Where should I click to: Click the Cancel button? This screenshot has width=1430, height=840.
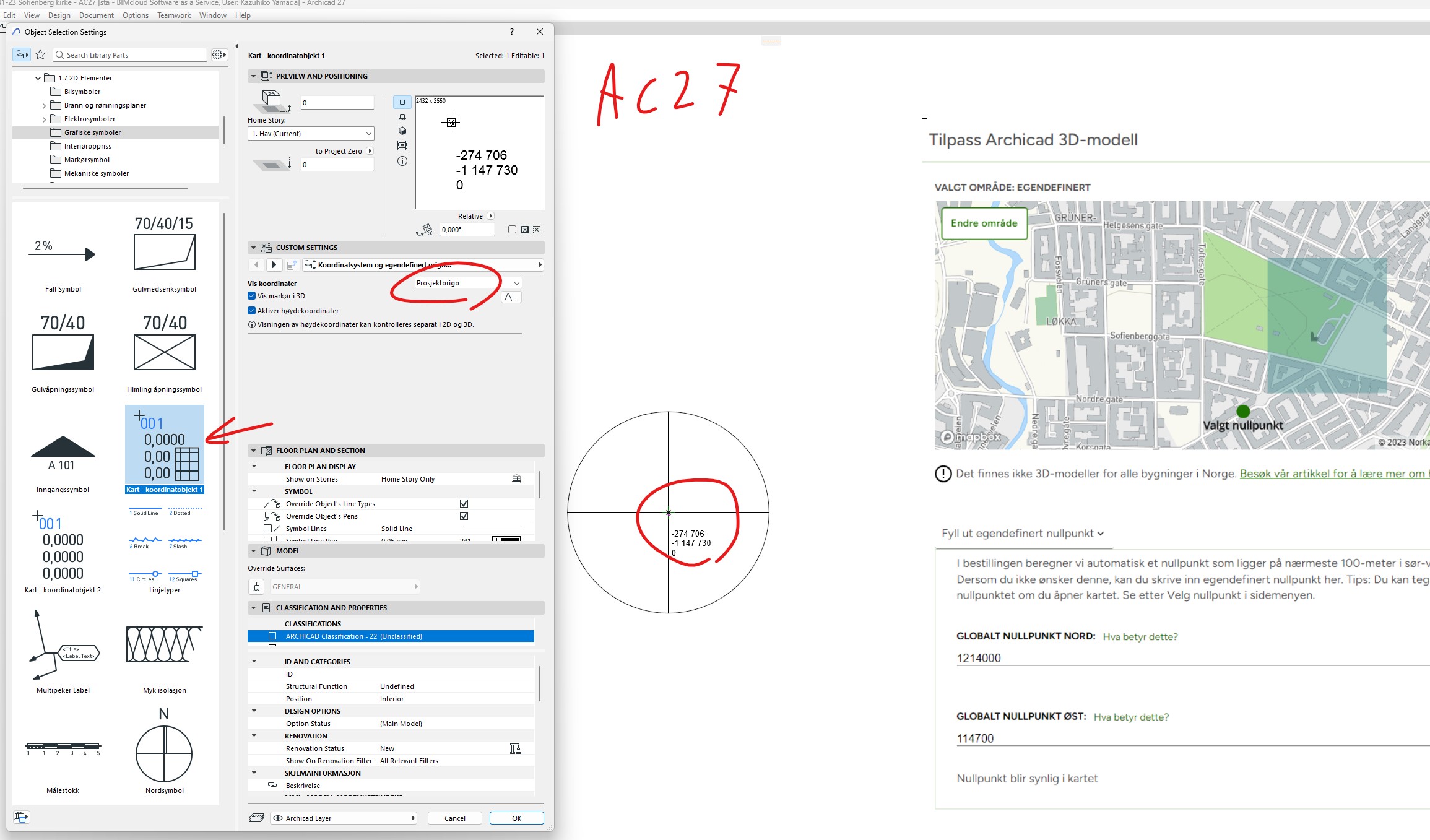(x=454, y=818)
